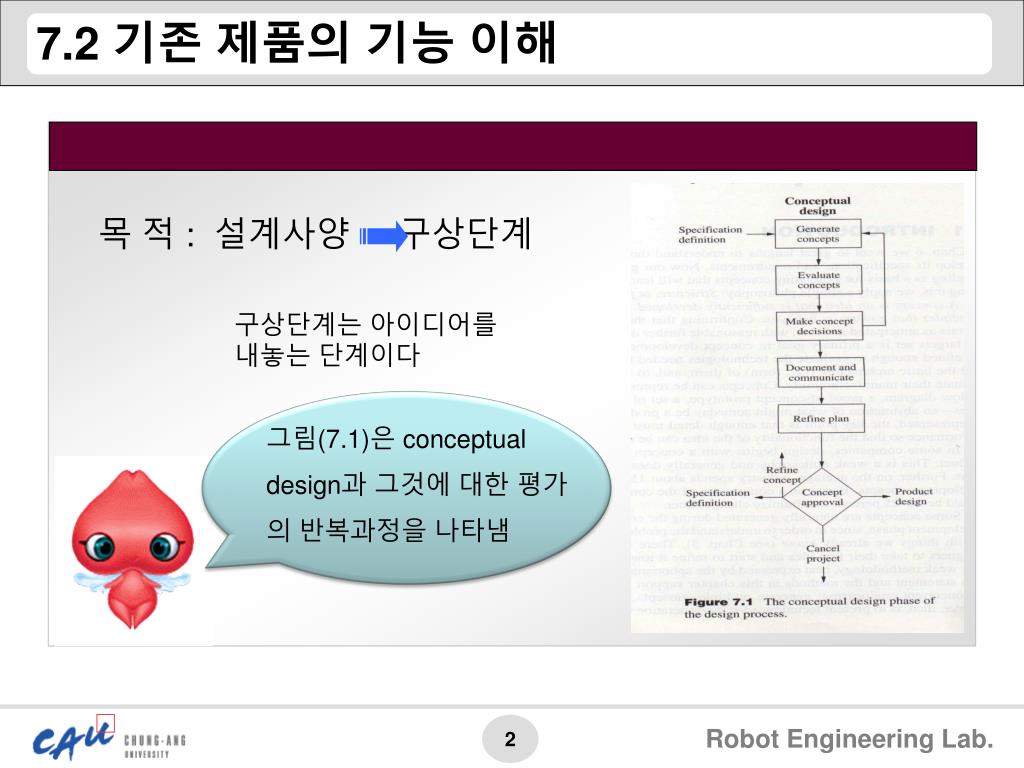Click the 'Robot Engineering Lab.' footer text
The image size is (1024, 768).
(850, 739)
